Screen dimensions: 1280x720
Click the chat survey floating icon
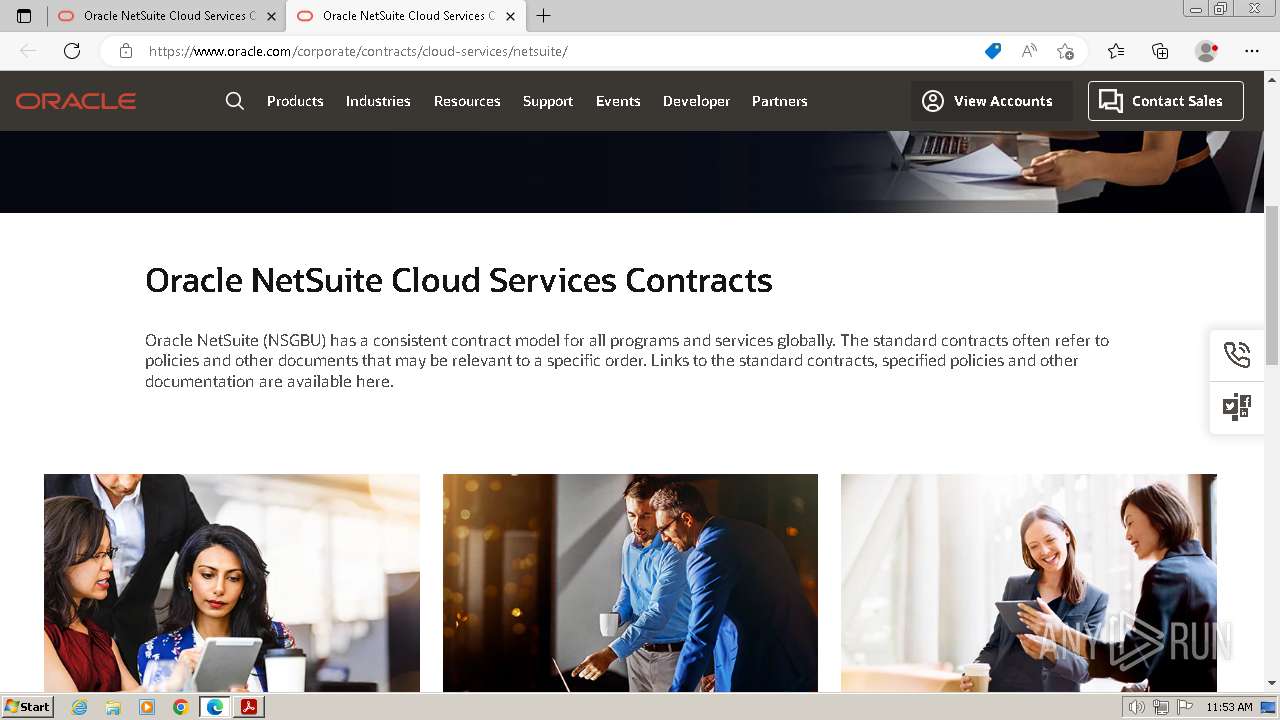pyautogui.click(x=1237, y=406)
